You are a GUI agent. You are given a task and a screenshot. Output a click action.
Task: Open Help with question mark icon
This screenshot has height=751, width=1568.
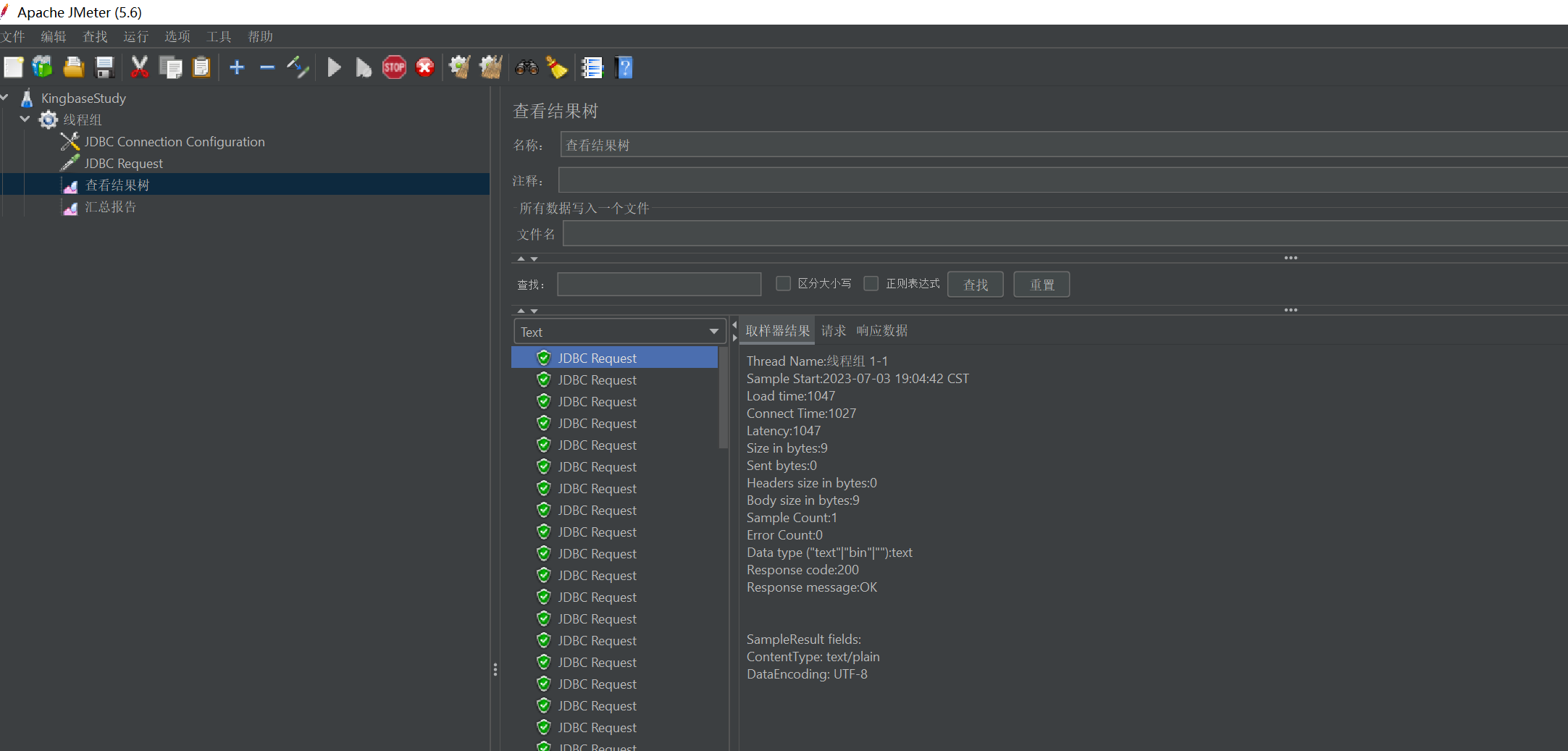[x=624, y=67]
